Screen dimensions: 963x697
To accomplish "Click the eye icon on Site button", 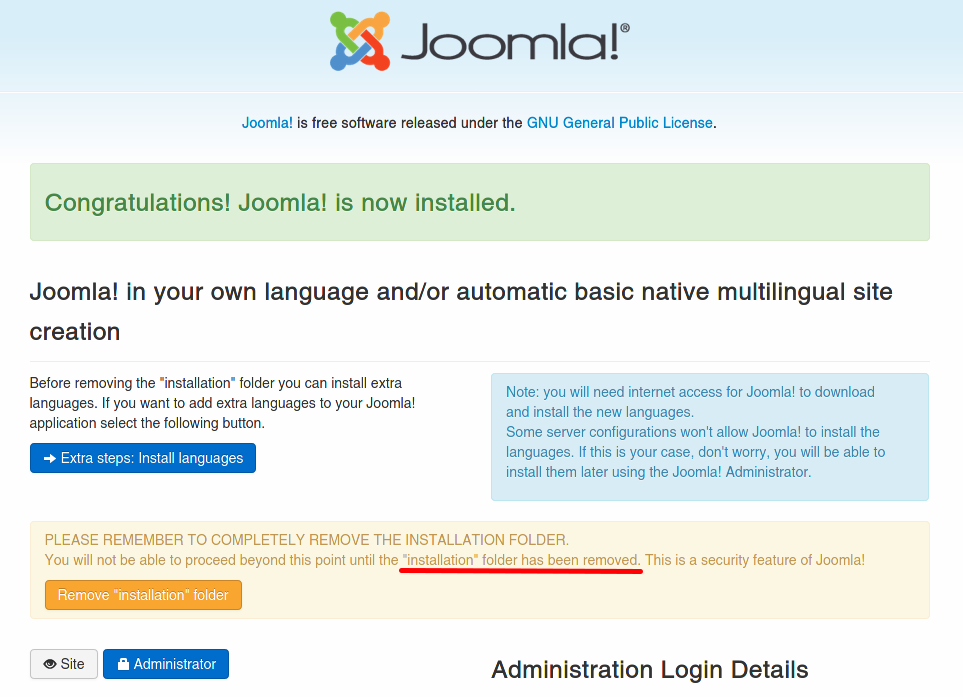I will (x=50, y=664).
